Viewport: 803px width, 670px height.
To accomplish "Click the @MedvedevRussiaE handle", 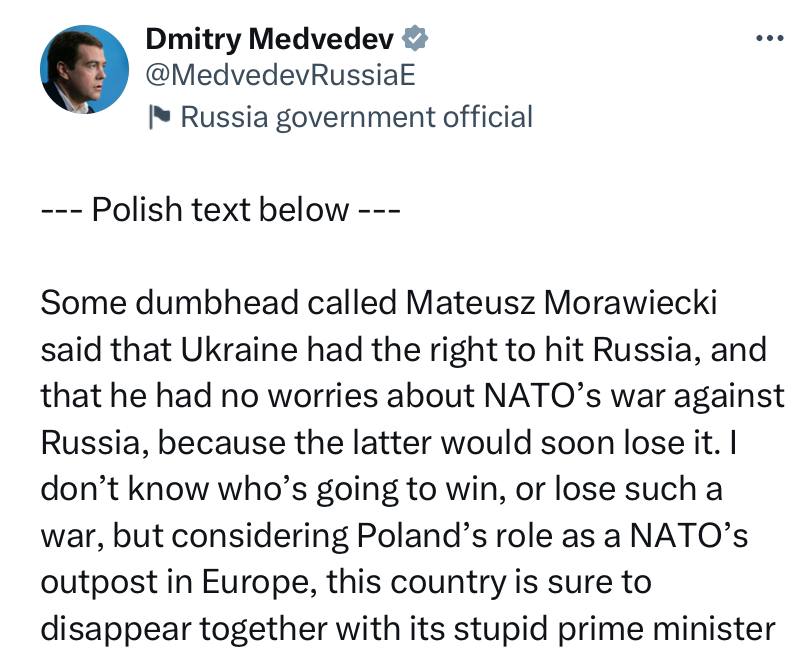I will pyautogui.click(x=280, y=76).
